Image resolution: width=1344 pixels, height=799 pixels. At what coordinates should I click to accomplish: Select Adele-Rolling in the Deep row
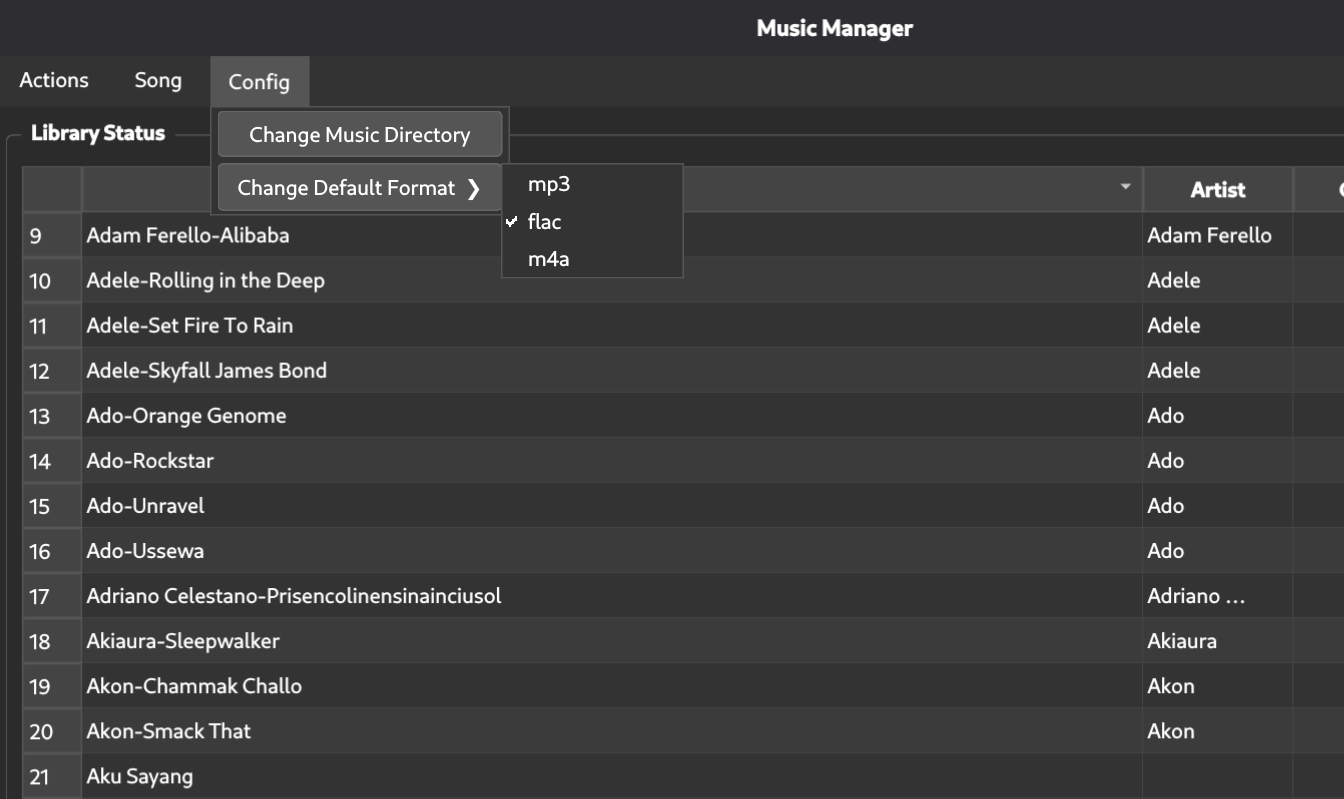206,281
